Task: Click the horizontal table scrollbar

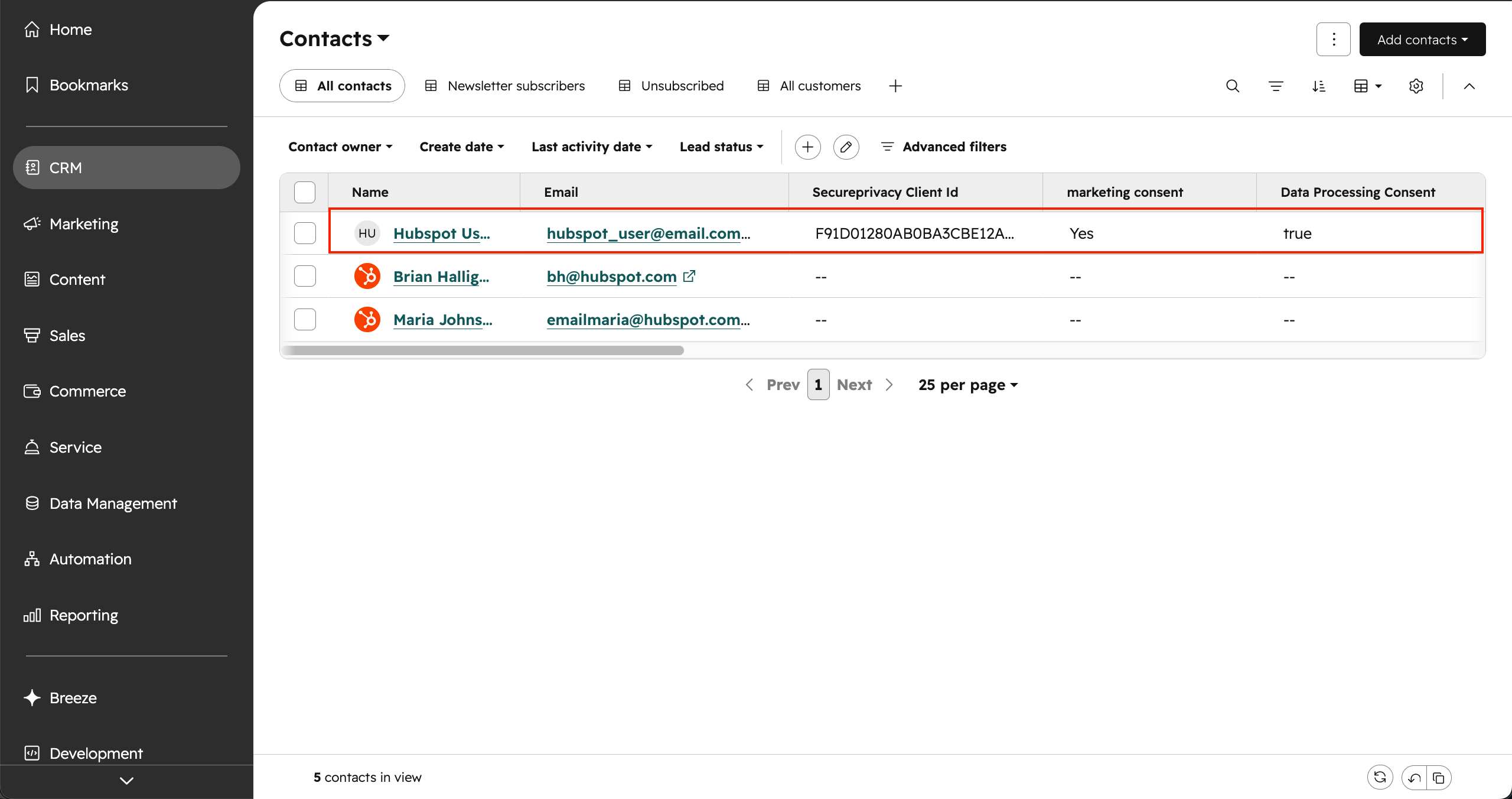Action: coord(483,350)
